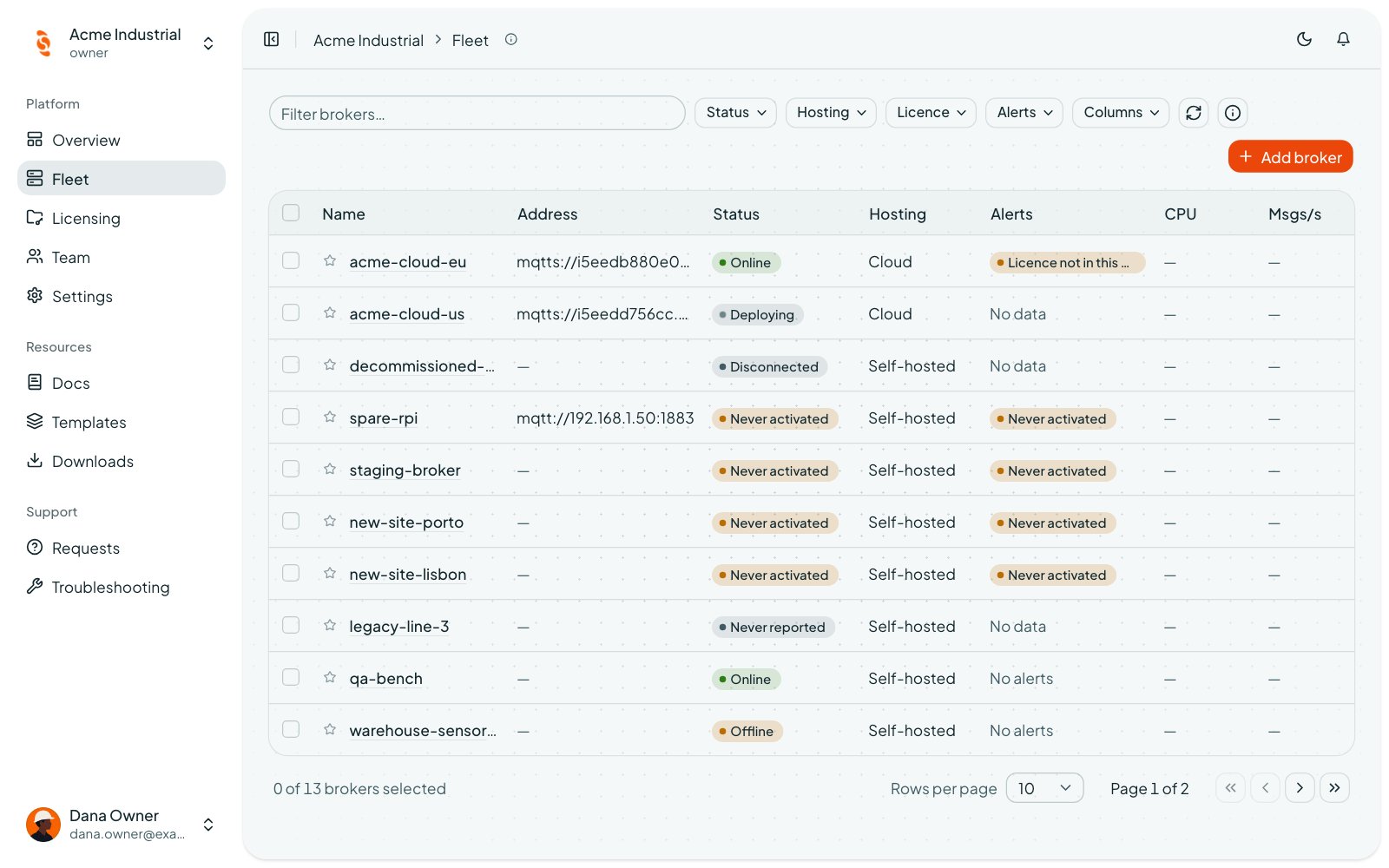Click the Add broker button
The width and height of the screenshot is (1389, 868).
[1290, 156]
